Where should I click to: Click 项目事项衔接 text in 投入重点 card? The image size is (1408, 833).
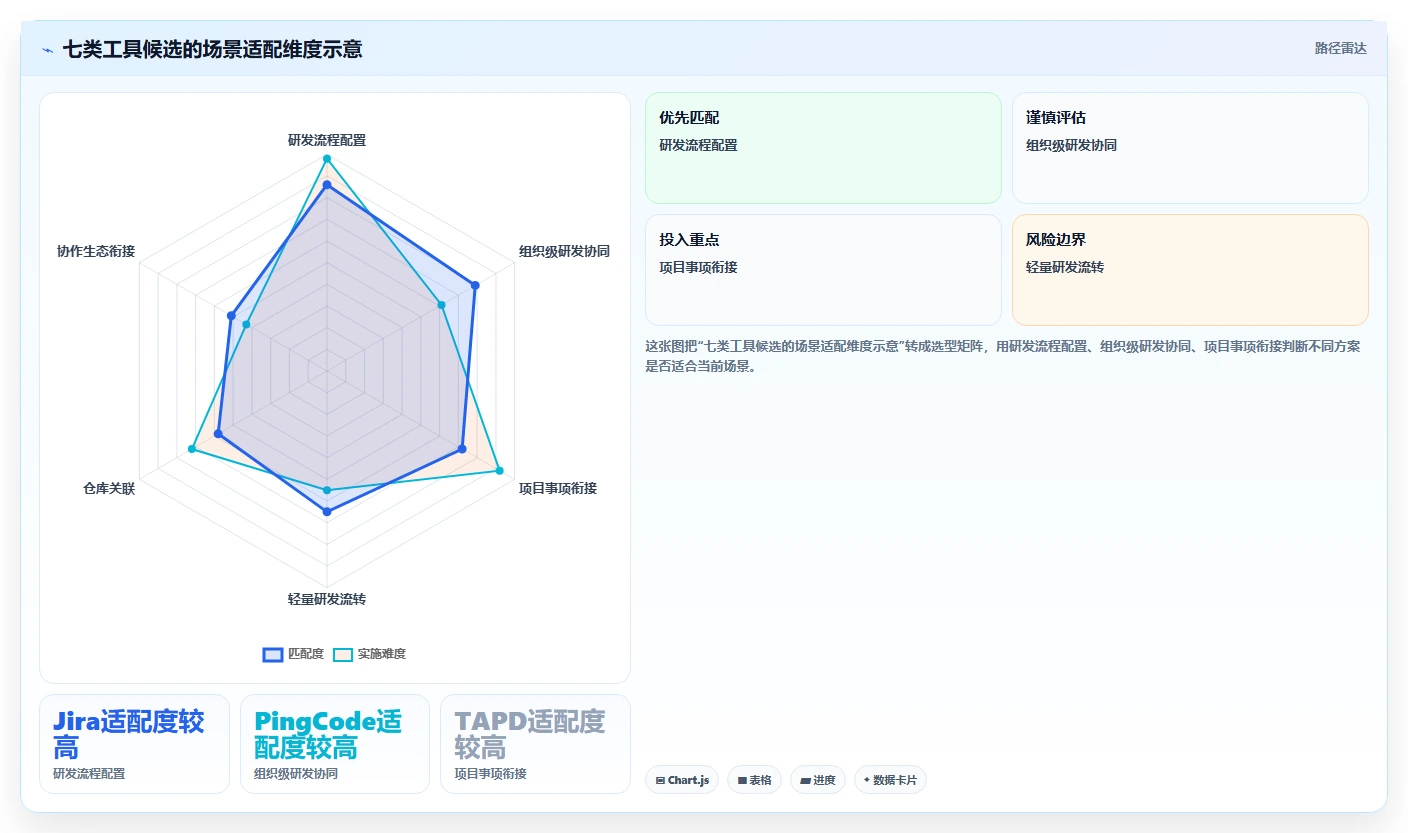pos(698,267)
